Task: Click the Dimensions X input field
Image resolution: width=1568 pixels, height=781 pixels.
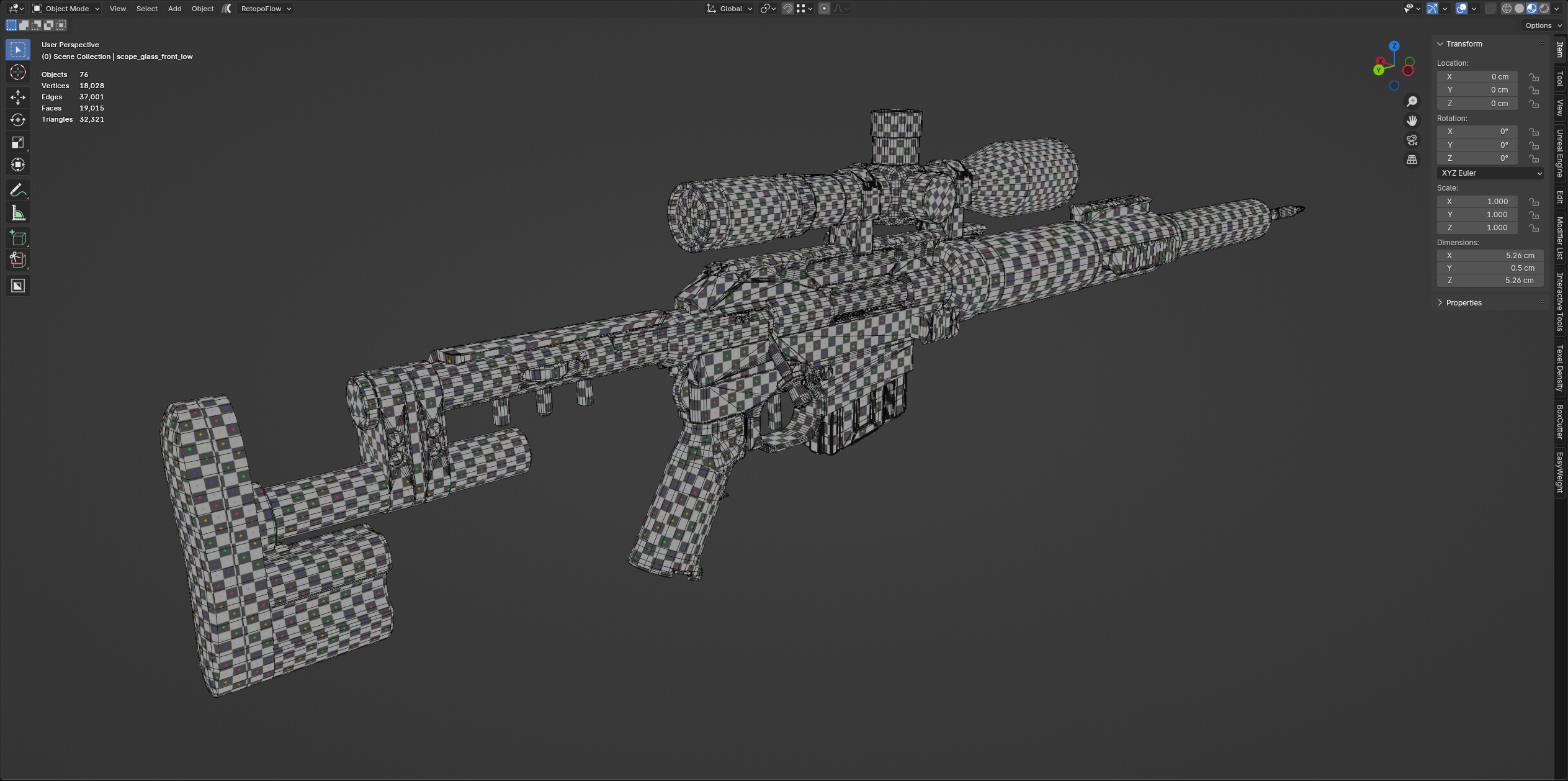Action: [1490, 256]
